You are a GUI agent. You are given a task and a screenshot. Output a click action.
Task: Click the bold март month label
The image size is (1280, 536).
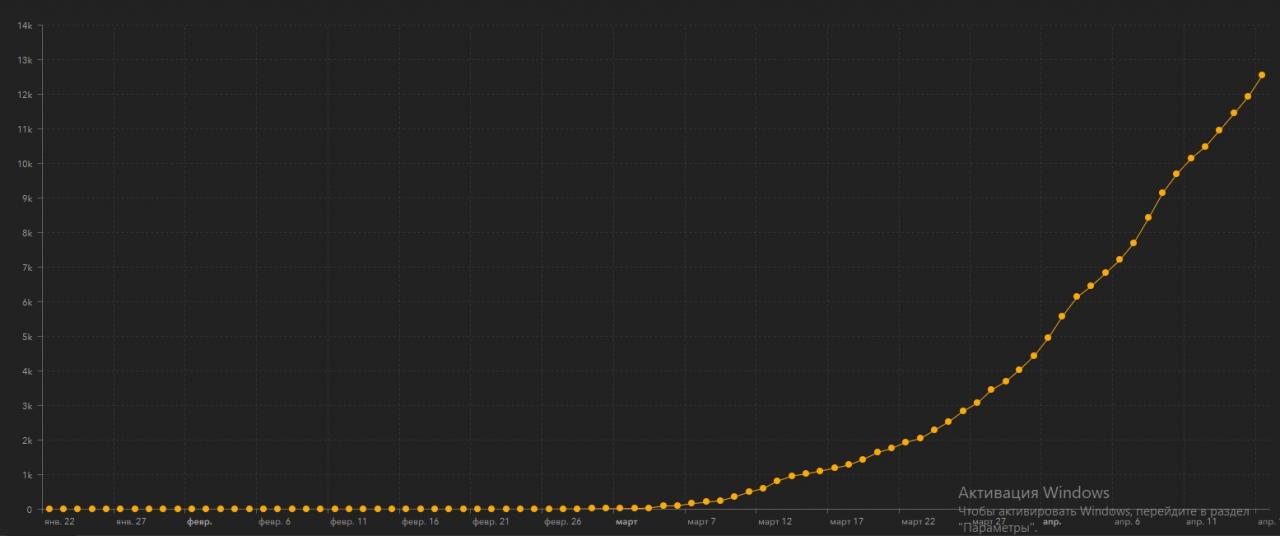coord(627,522)
